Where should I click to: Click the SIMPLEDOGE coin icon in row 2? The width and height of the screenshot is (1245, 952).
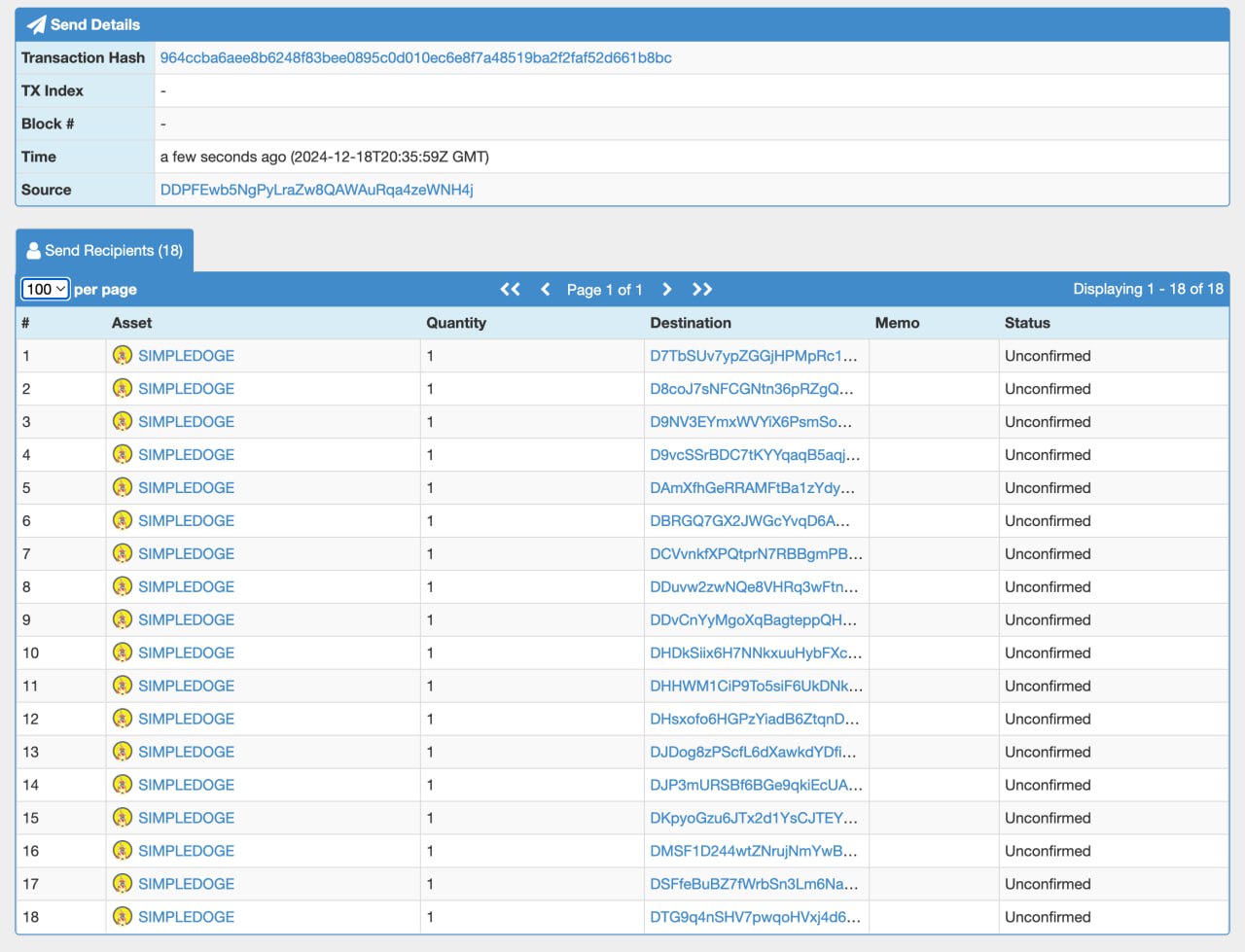coord(123,389)
